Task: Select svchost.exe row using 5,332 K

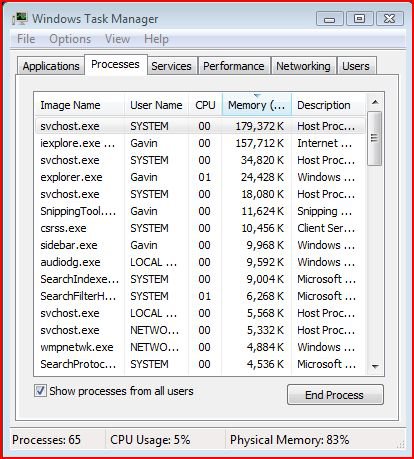Action: point(200,330)
